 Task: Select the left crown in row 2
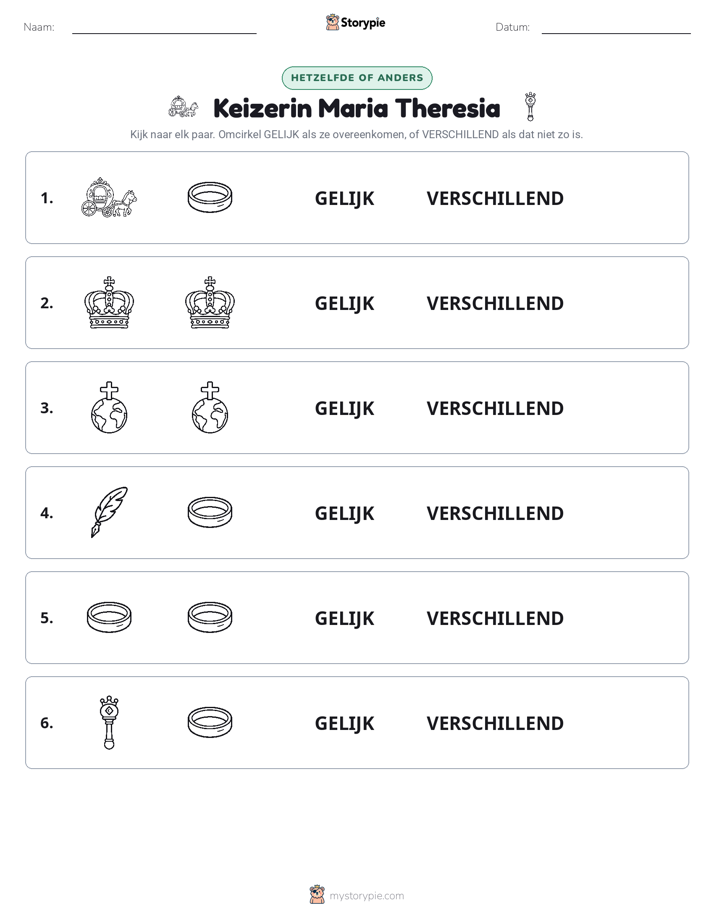(109, 302)
